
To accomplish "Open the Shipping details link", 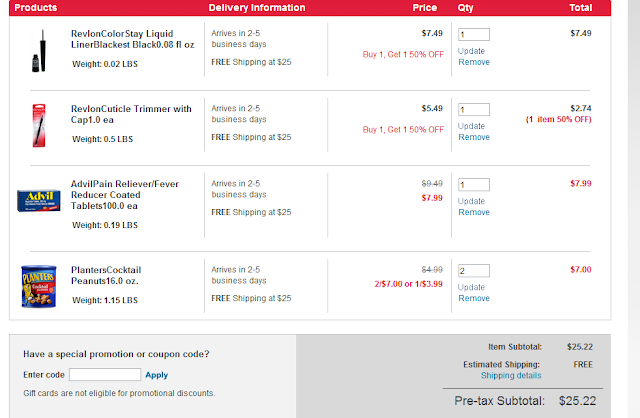I will point(511,376).
